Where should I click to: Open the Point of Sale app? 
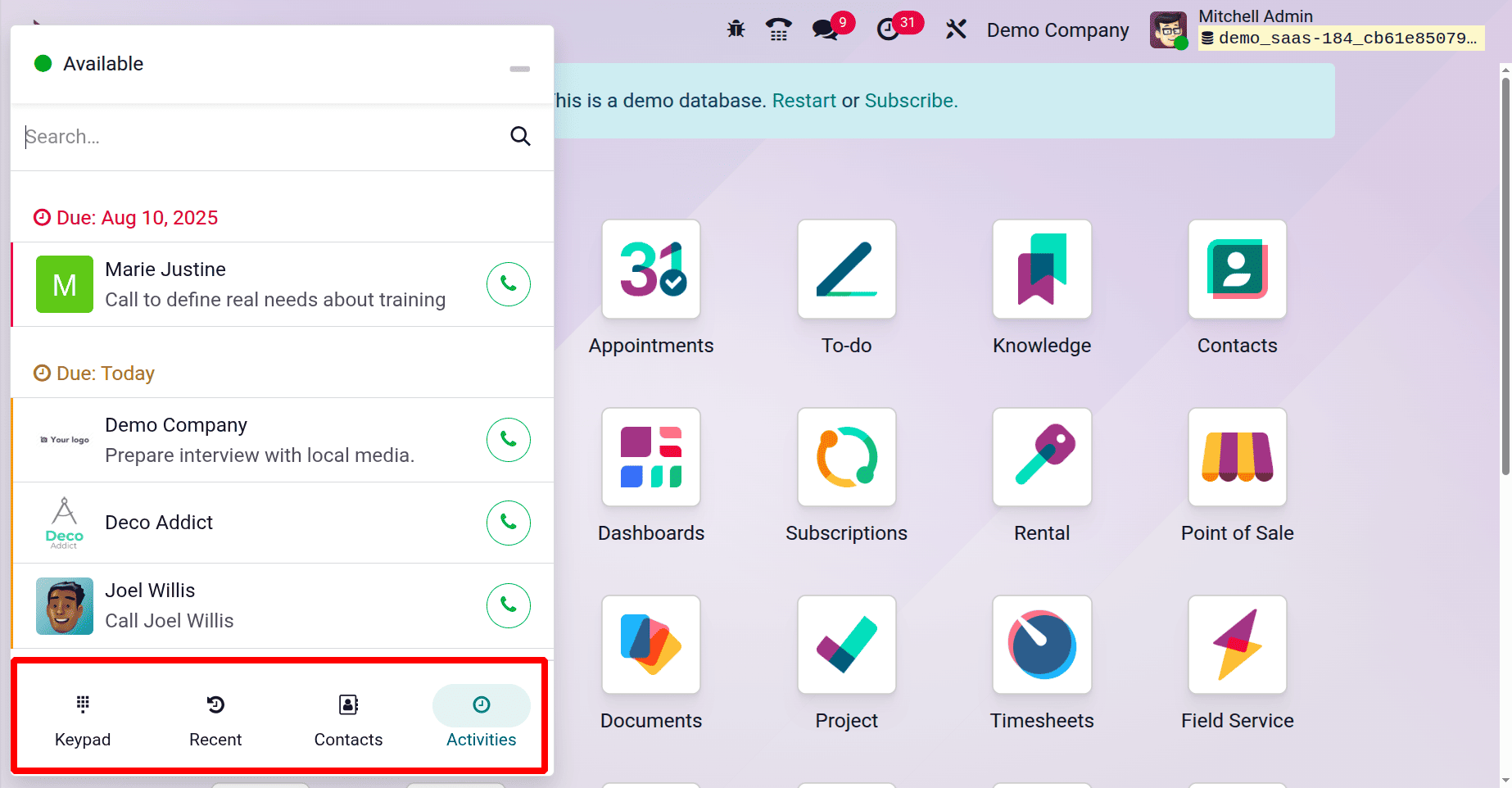(x=1237, y=457)
